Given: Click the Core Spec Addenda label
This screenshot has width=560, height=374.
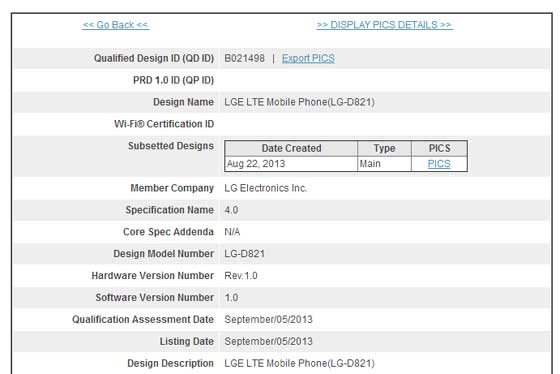Looking at the screenshot, I should (x=168, y=232).
